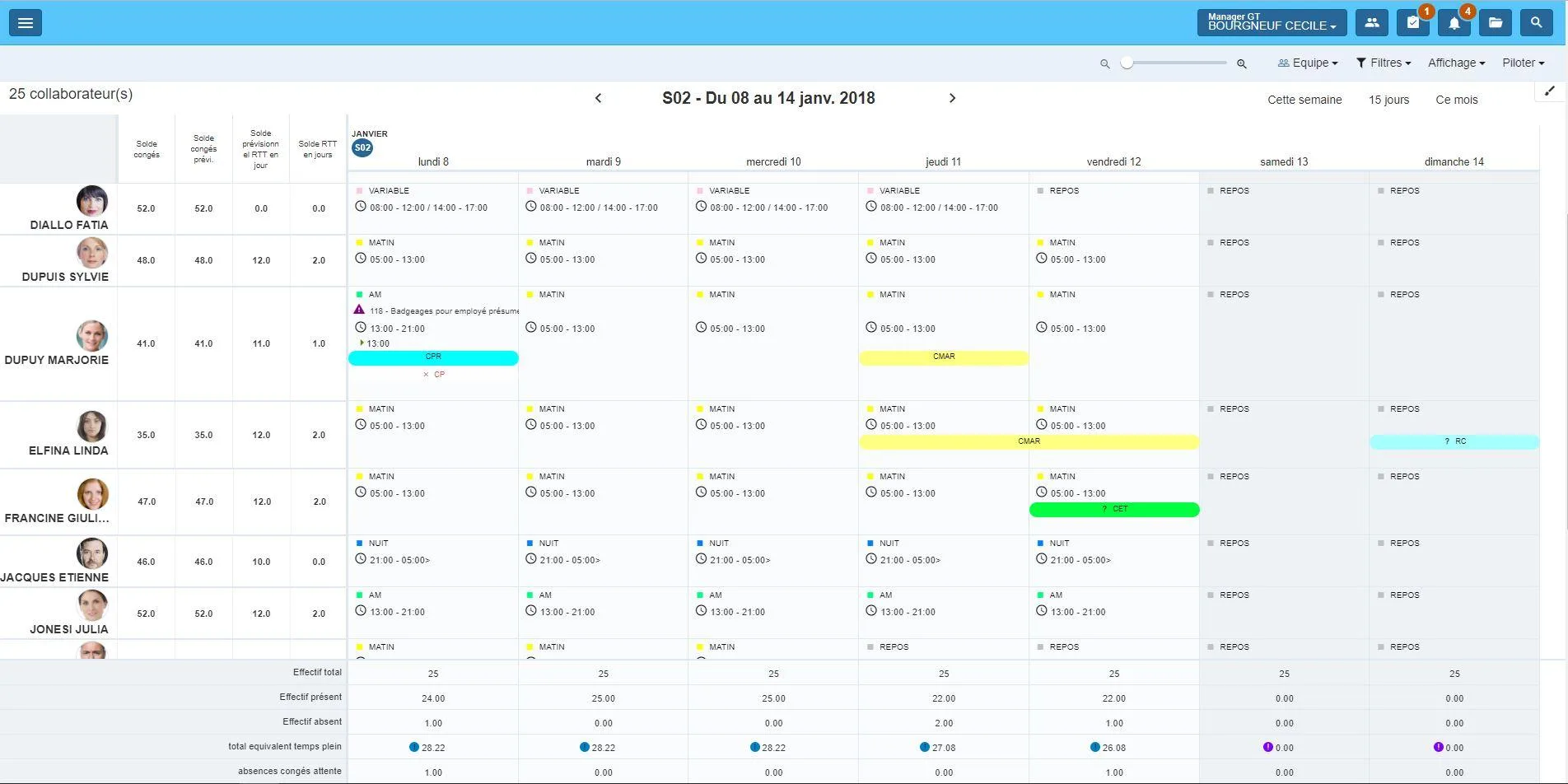Open Dupuis Sylvie's avatar
1568x784 pixels.
(92, 253)
